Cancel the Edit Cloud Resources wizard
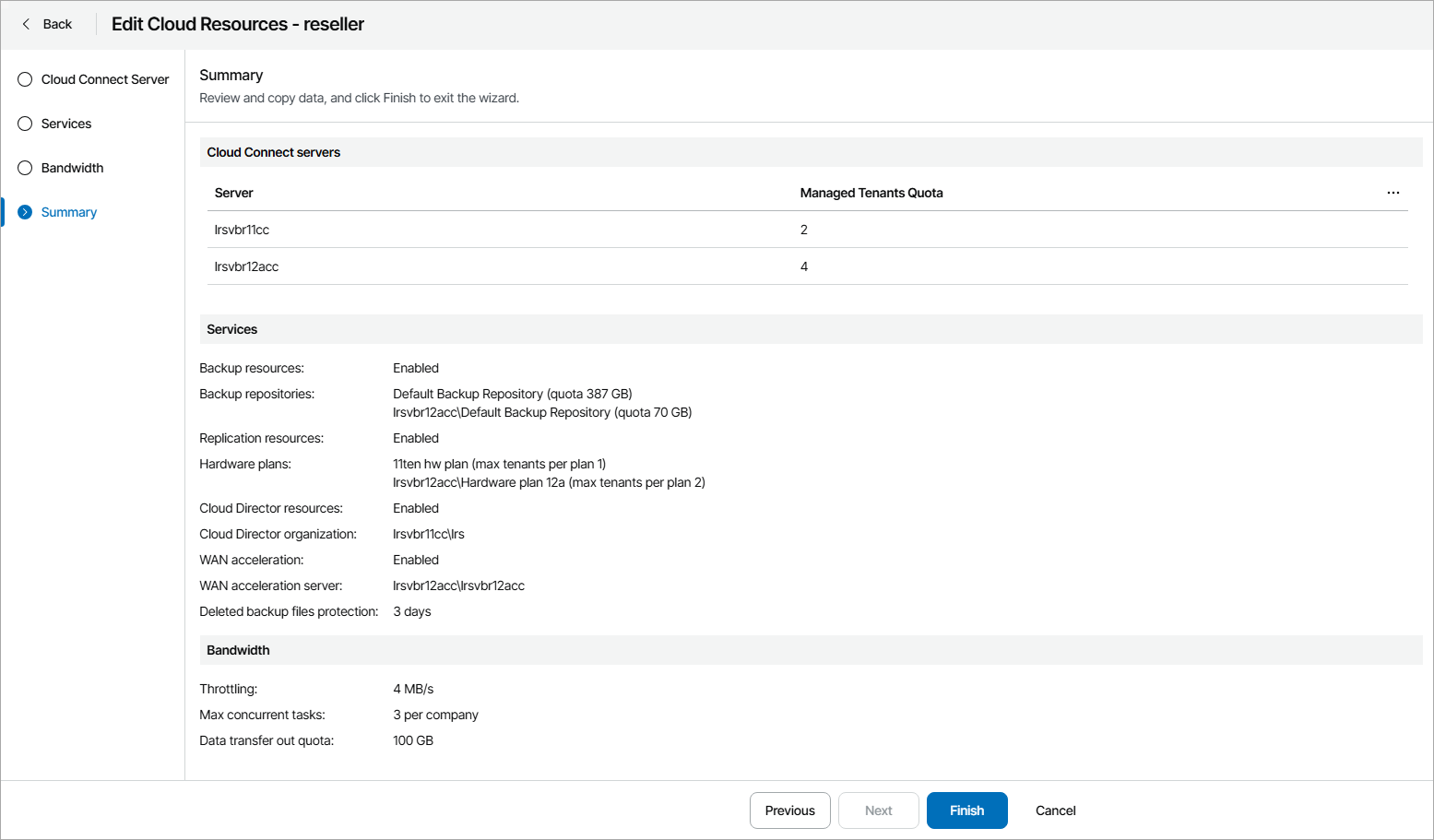Viewport: 1434px width, 840px height. coord(1055,810)
